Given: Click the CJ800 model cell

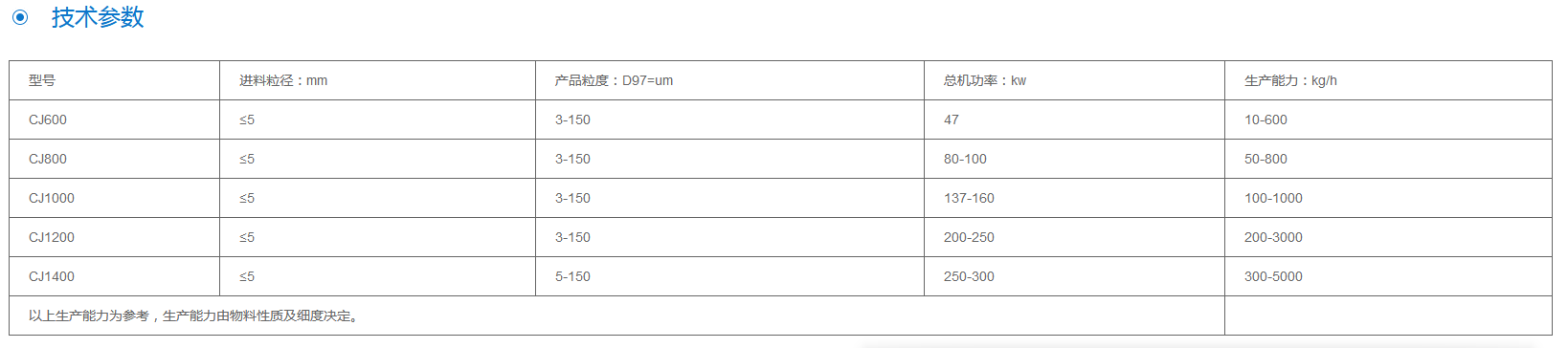Looking at the screenshot, I should click(x=115, y=159).
